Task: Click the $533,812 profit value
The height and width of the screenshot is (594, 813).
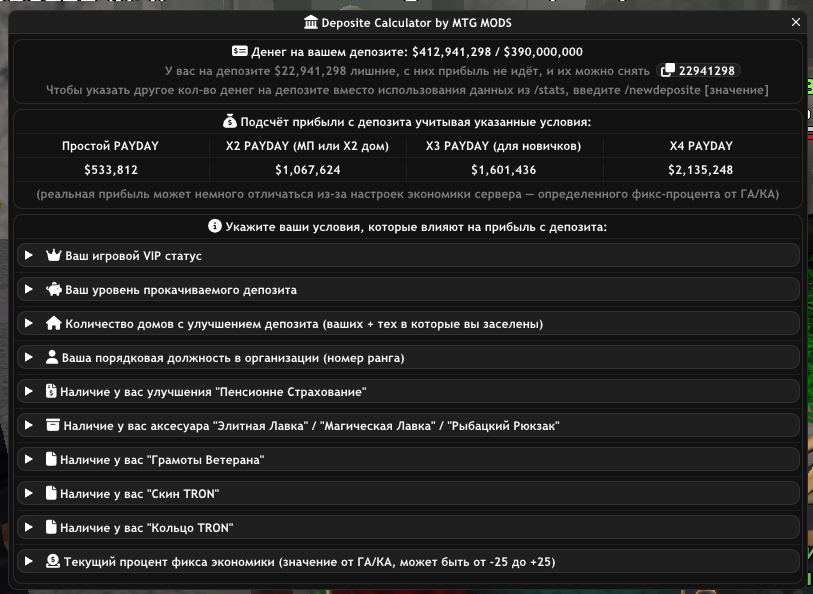Action: click(x=111, y=169)
